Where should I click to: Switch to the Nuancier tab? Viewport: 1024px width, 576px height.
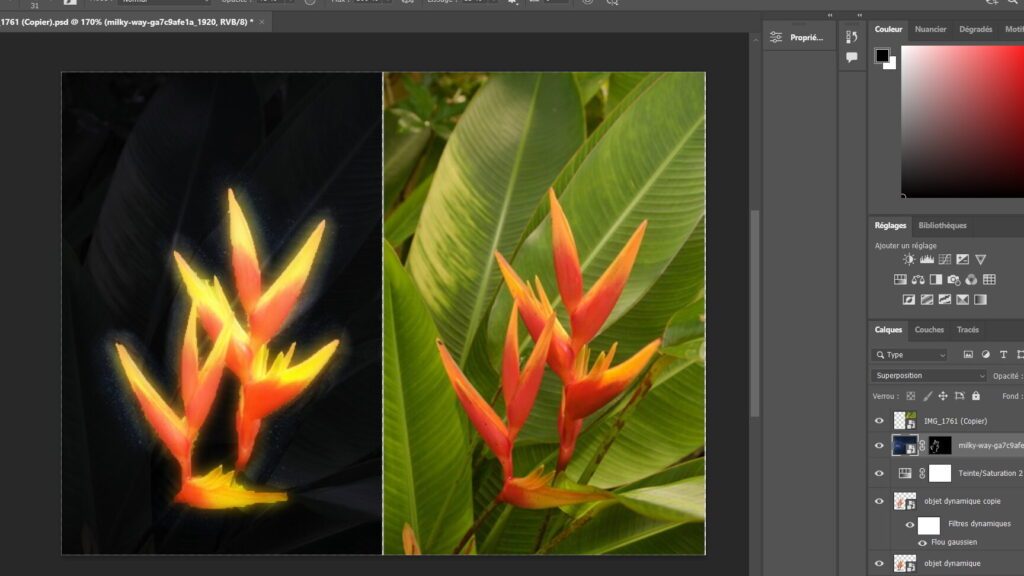930,29
